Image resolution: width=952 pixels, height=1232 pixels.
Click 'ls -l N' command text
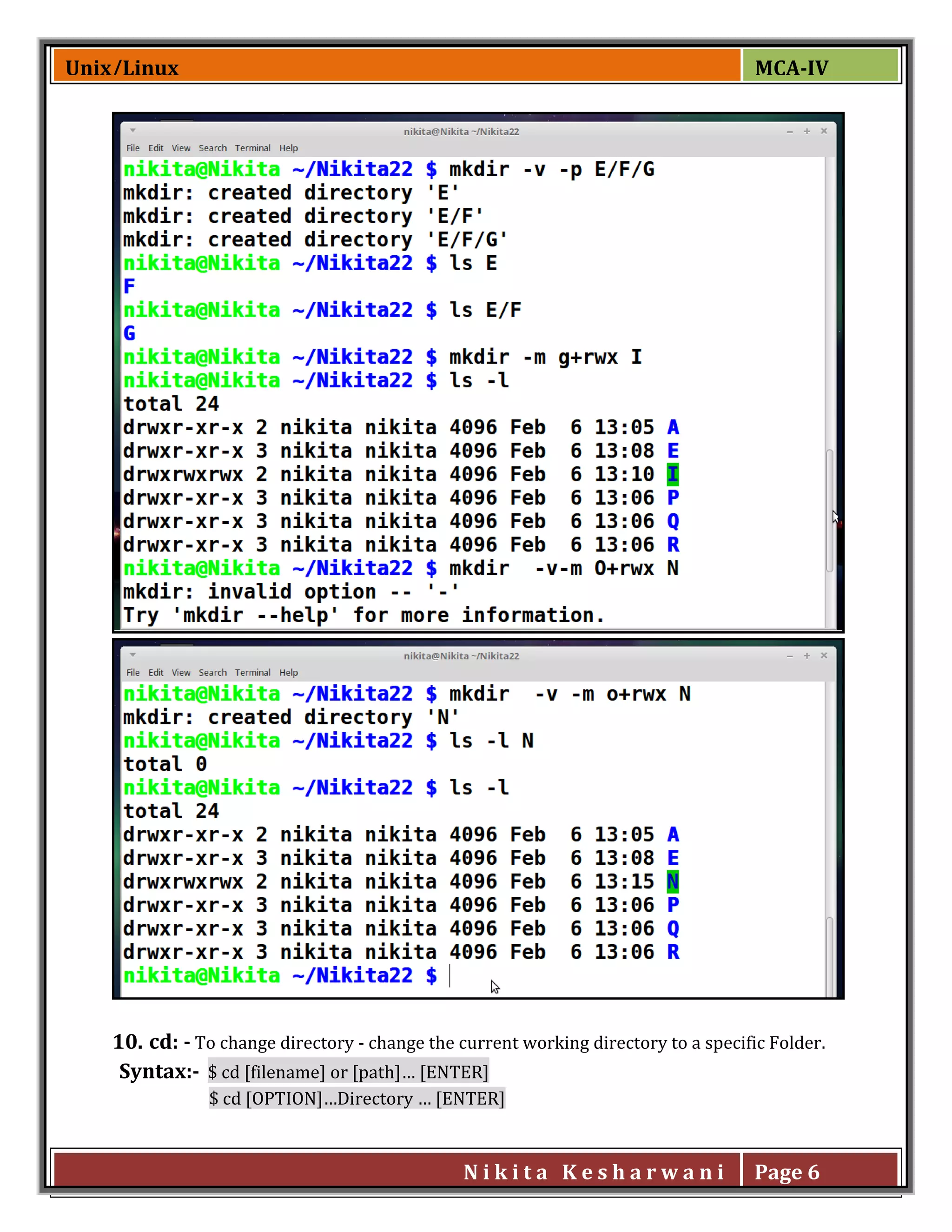point(491,741)
